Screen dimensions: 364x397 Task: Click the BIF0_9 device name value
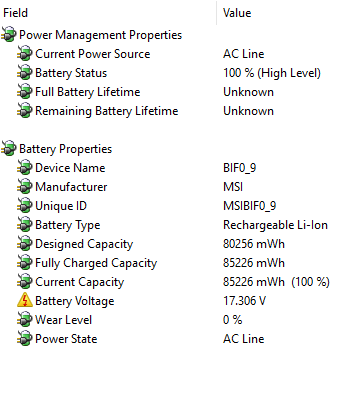point(239,168)
